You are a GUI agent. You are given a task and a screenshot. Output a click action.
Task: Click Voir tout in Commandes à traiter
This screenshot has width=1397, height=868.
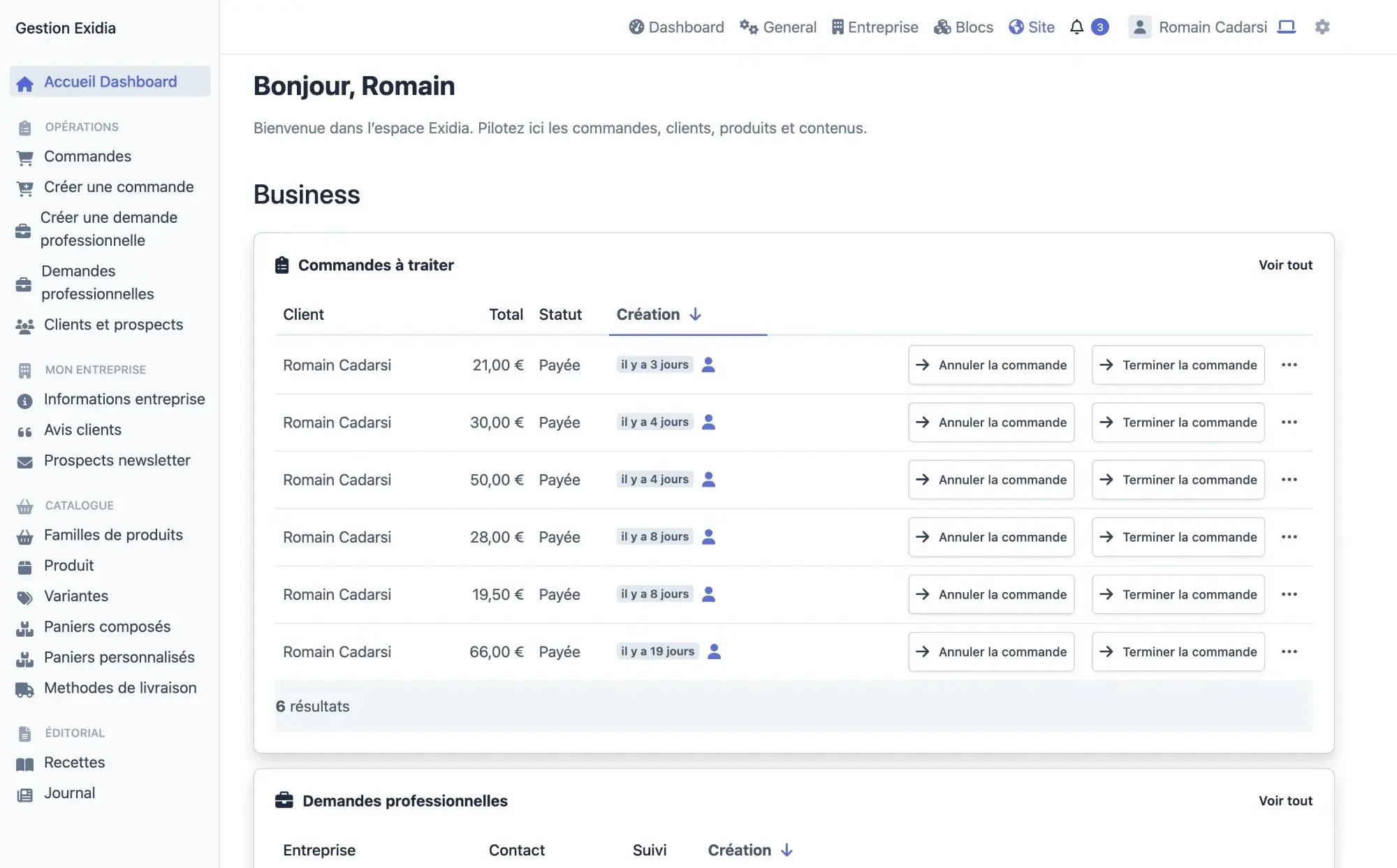coord(1285,265)
